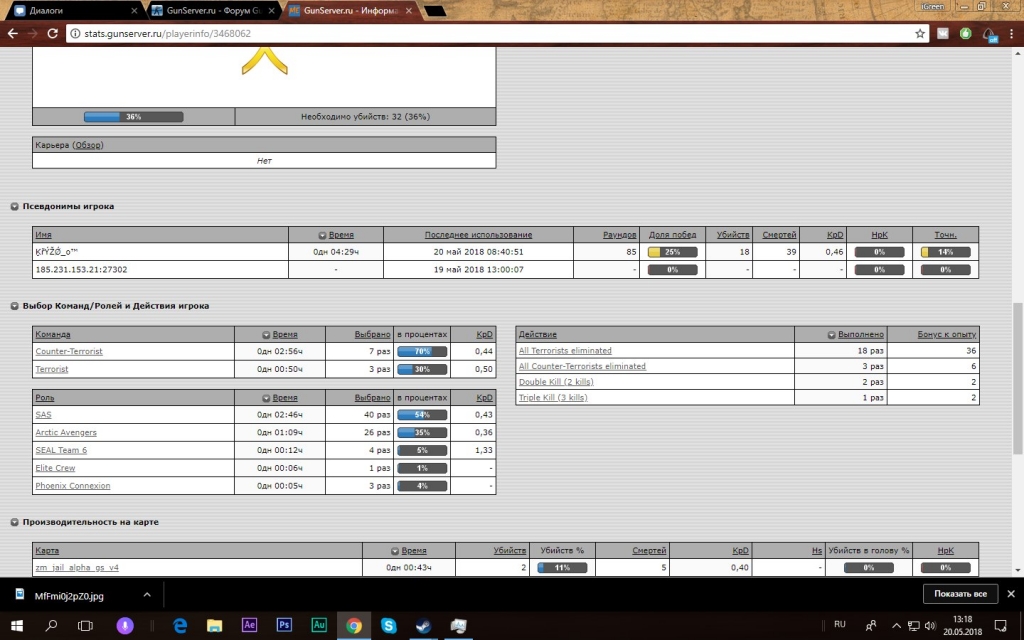Open File Explorer from the taskbar

coord(214,625)
